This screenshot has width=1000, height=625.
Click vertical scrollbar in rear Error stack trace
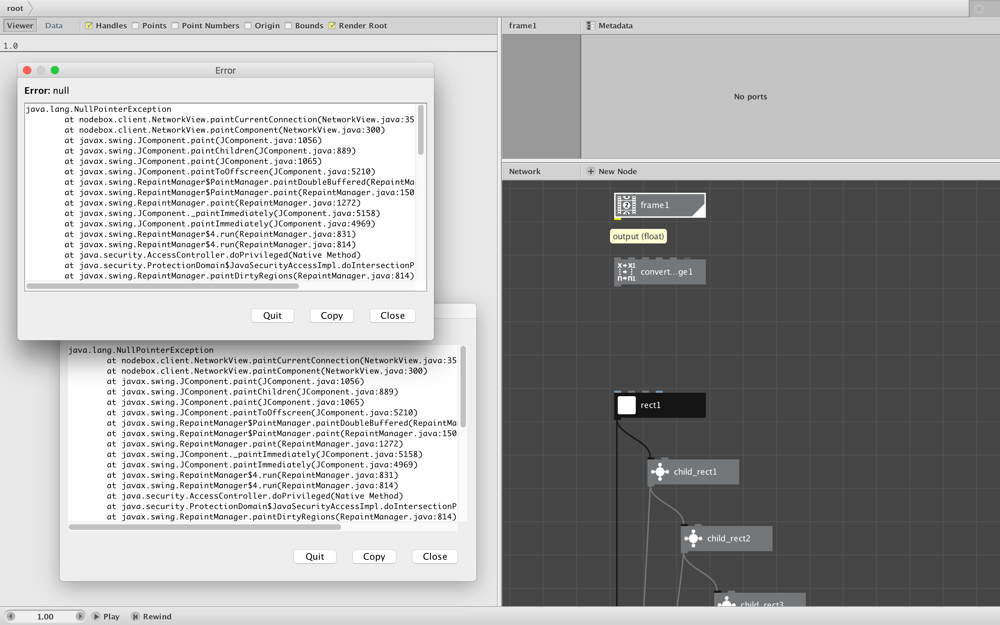point(463,386)
